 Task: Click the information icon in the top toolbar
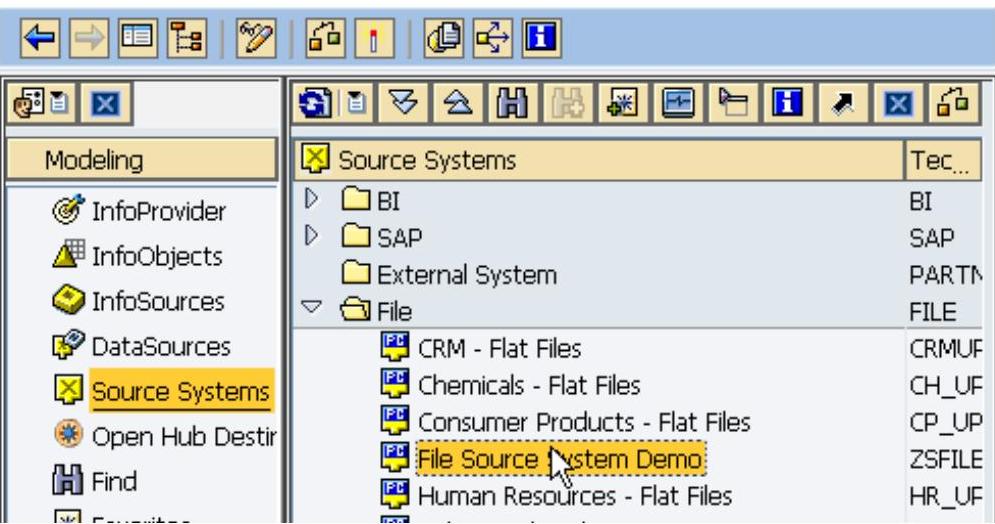[x=541, y=38]
